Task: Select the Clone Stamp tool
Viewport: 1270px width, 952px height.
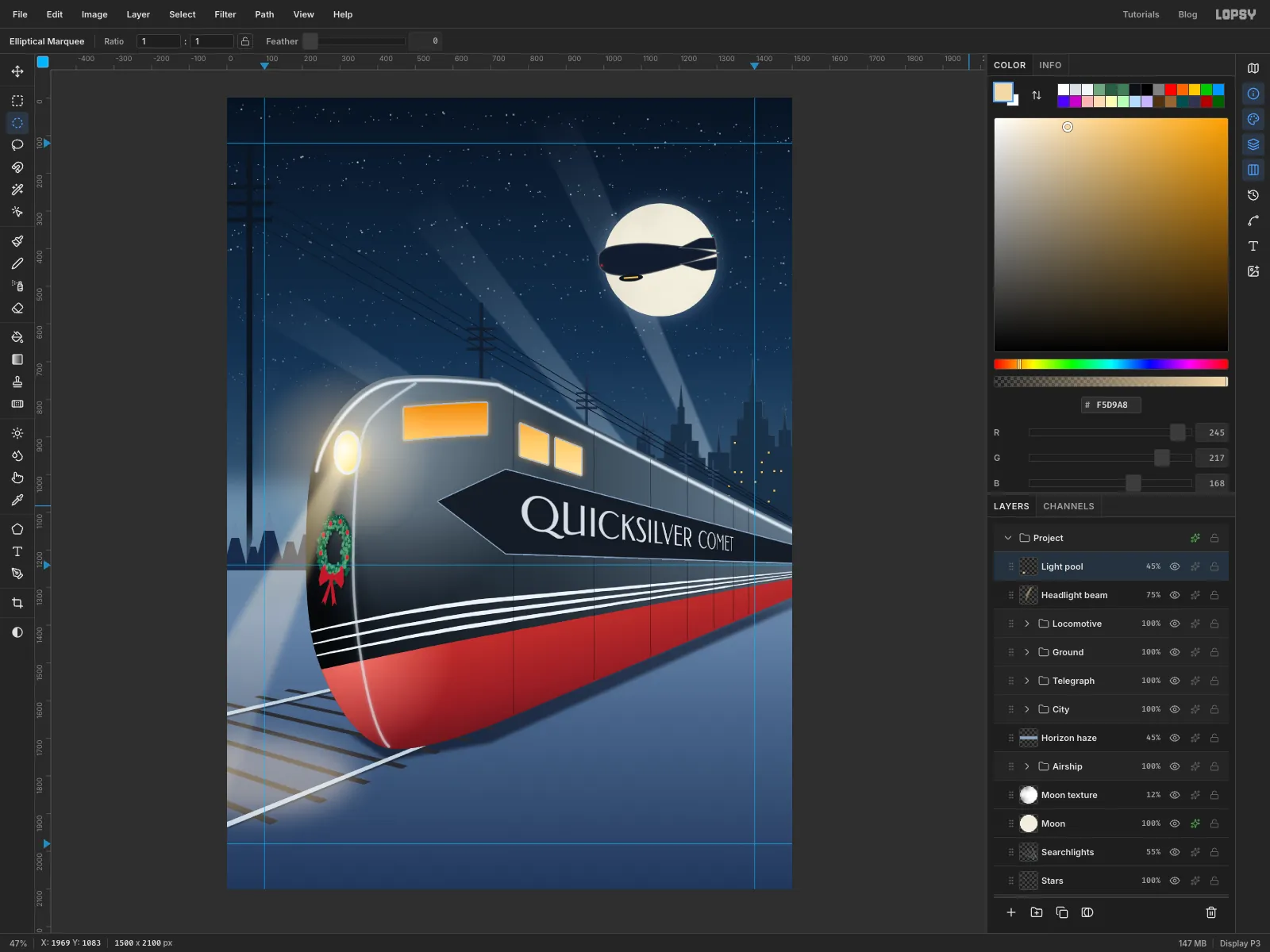Action: 17,382
